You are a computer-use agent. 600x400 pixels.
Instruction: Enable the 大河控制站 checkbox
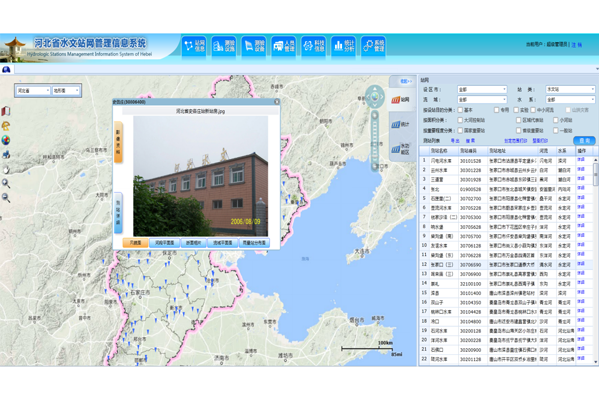[x=461, y=121]
